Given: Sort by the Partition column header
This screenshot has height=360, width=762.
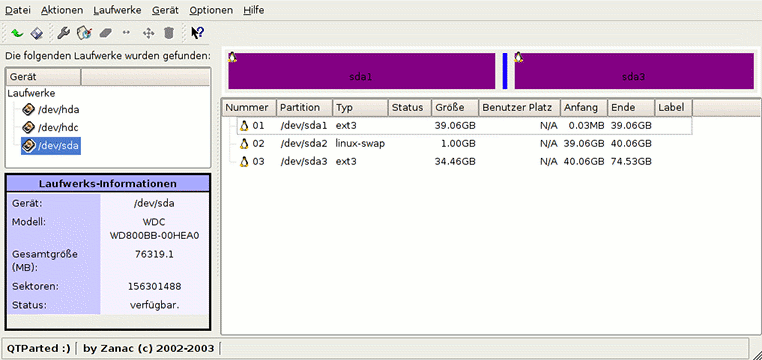Looking at the screenshot, I should 304,108.
